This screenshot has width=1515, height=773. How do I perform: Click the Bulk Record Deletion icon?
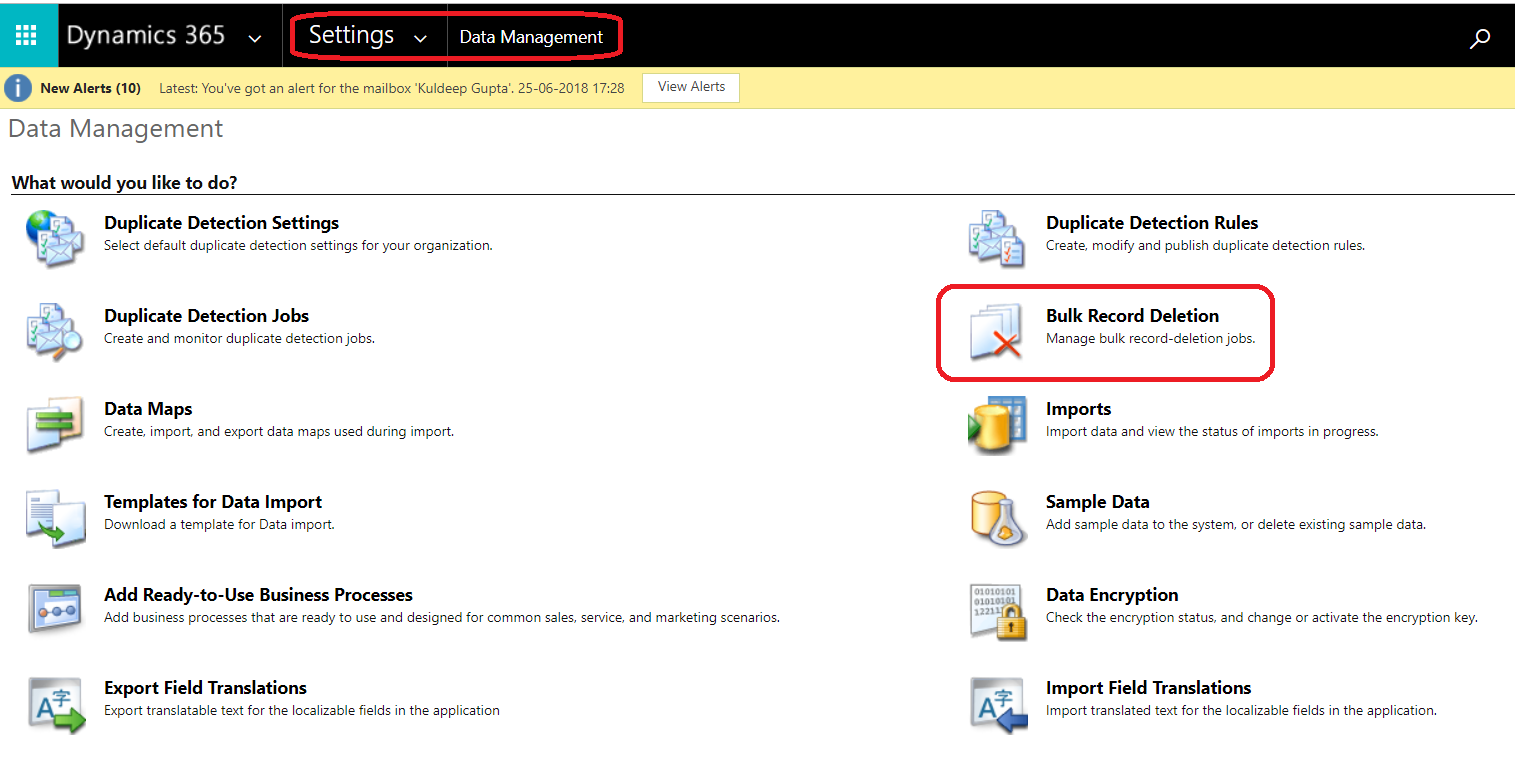click(x=997, y=331)
